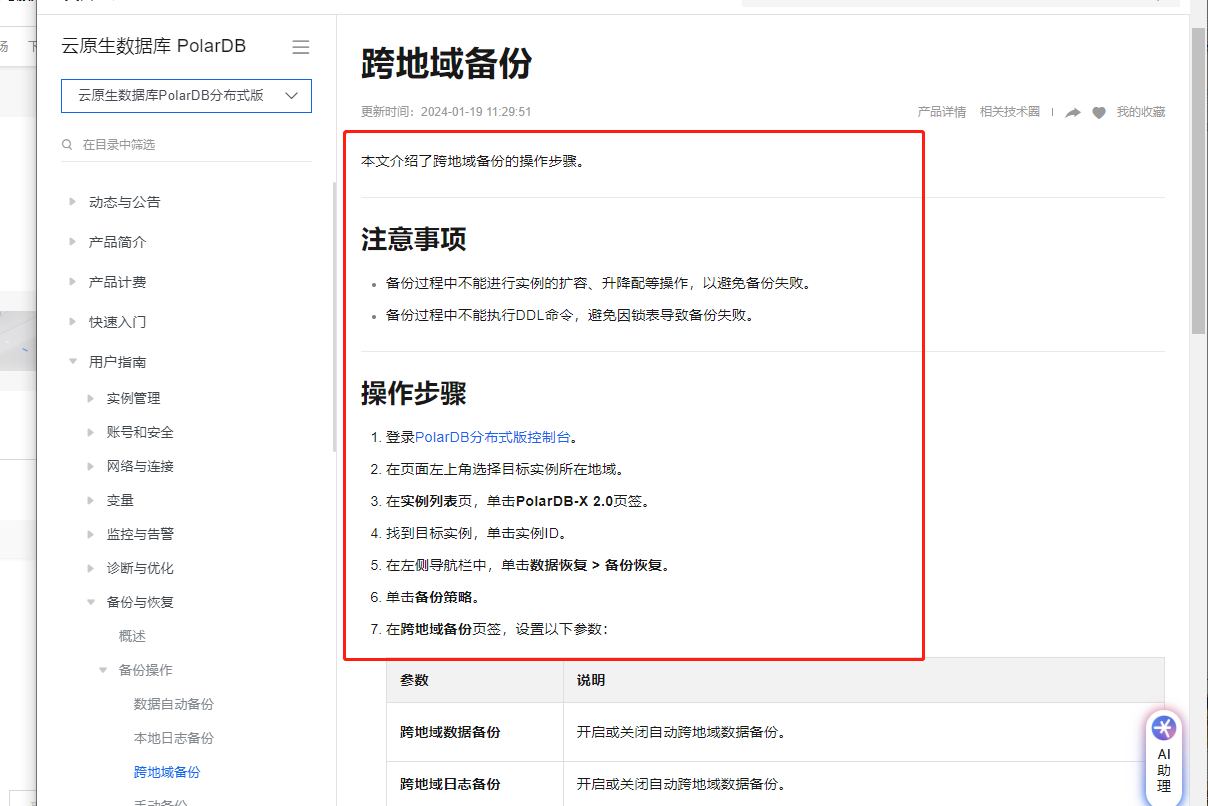The width and height of the screenshot is (1208, 806).
Task: Collapse the 备份与恢复 tree node
Action: (91, 602)
